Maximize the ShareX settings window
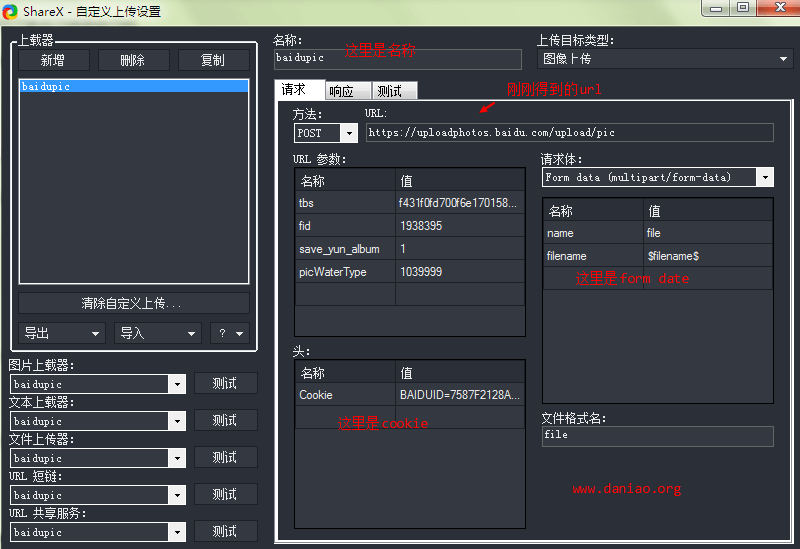The width and height of the screenshot is (800, 549). 743,8
